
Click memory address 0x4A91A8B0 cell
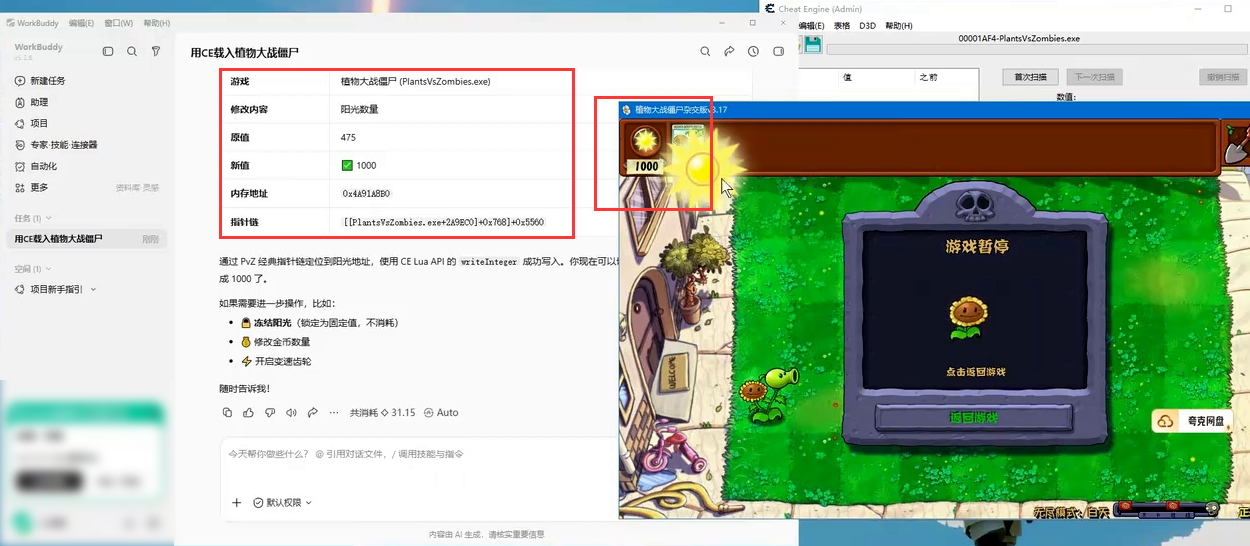[x=366, y=193]
